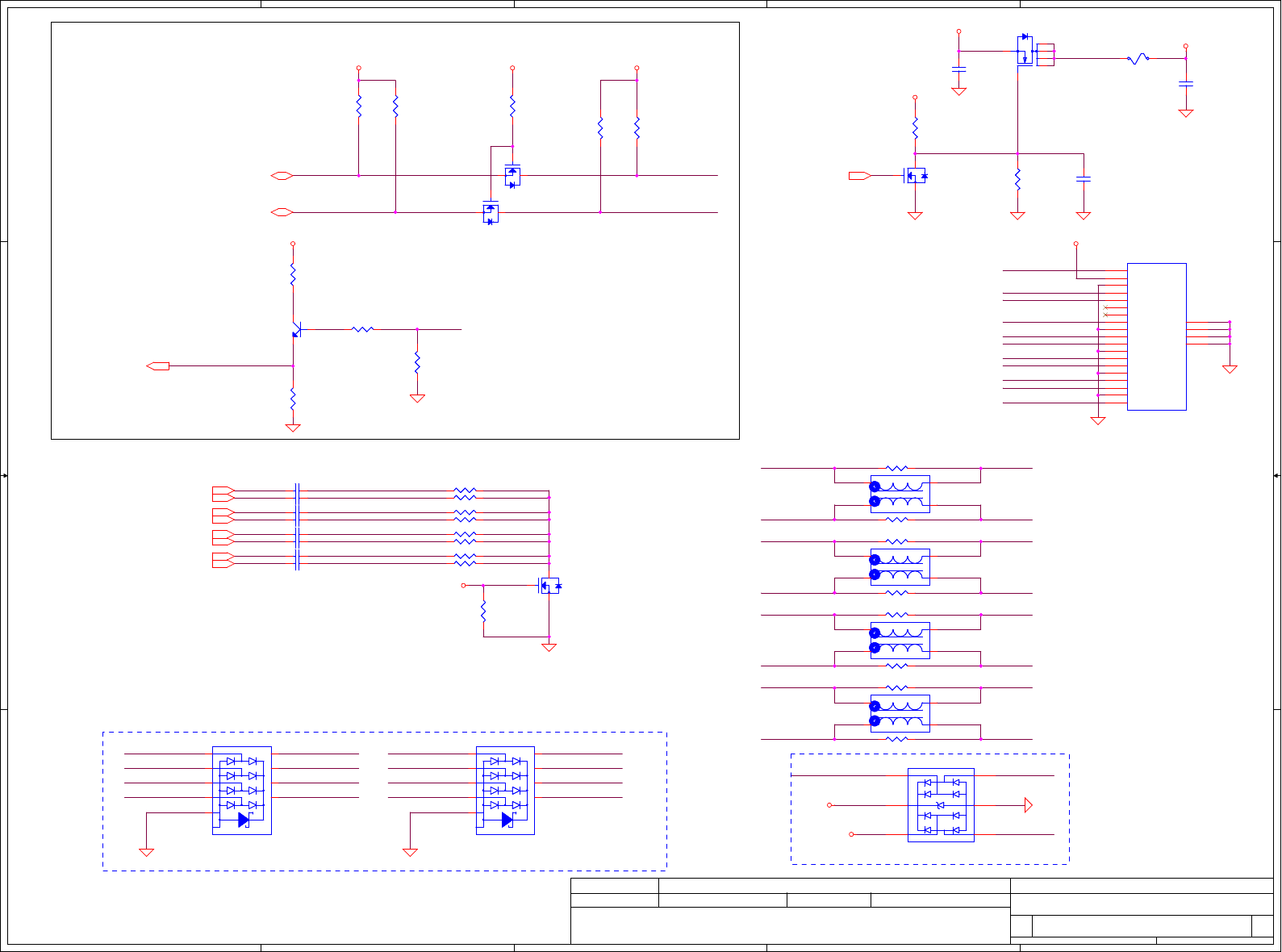Select the ground symbol beneath the tall IC
Image resolution: width=1282 pixels, height=952 pixels.
[1098, 420]
